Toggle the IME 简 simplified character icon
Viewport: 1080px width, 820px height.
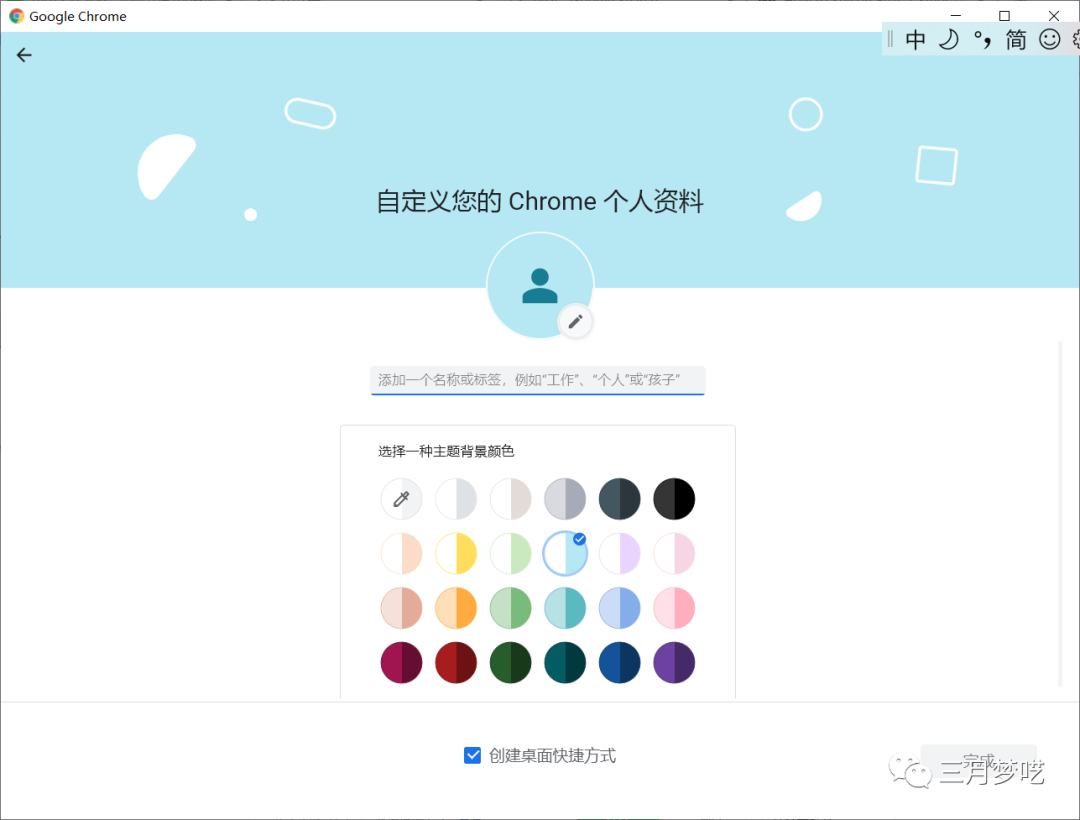pos(1016,39)
